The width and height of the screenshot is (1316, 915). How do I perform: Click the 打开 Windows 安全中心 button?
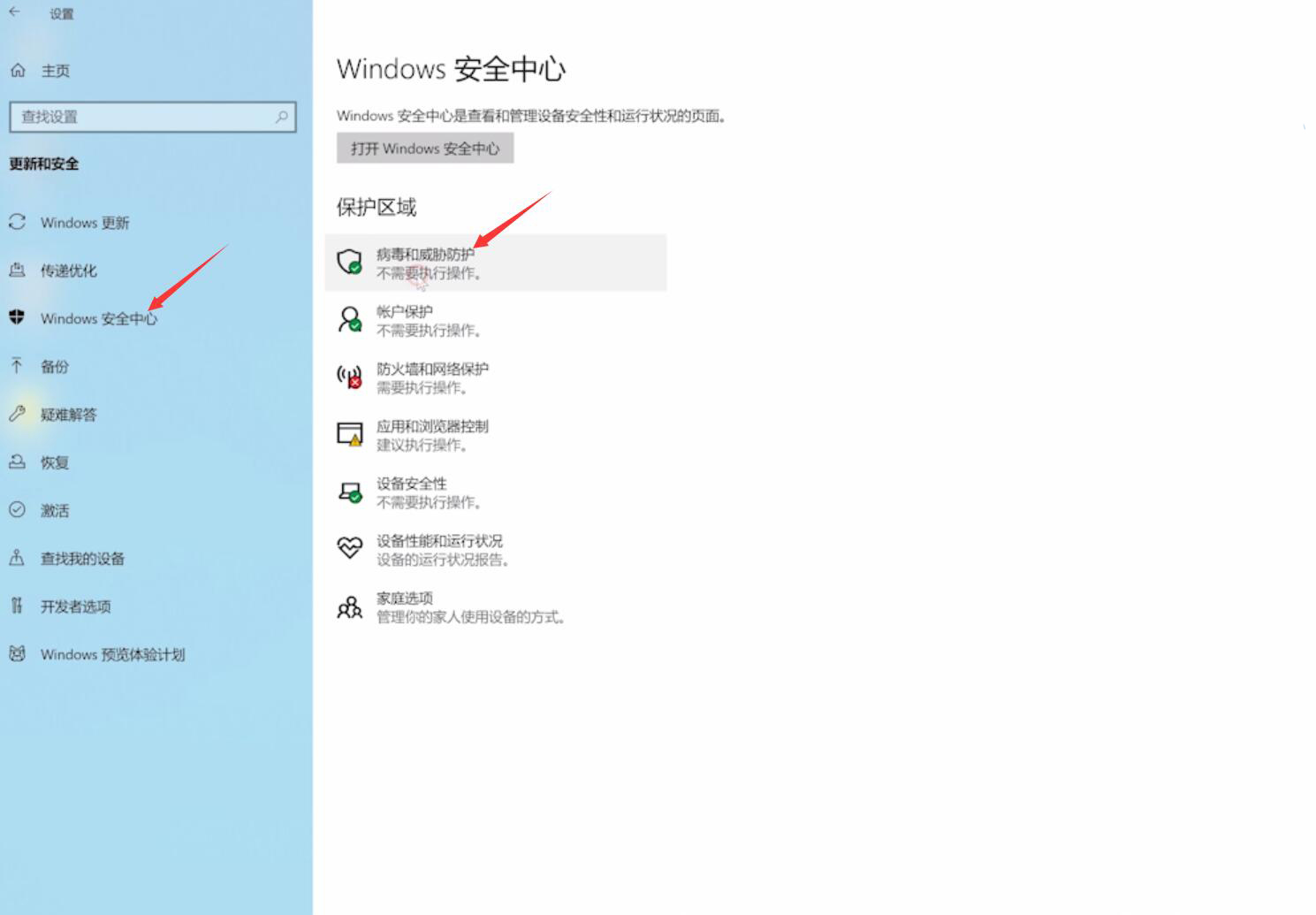pos(425,148)
